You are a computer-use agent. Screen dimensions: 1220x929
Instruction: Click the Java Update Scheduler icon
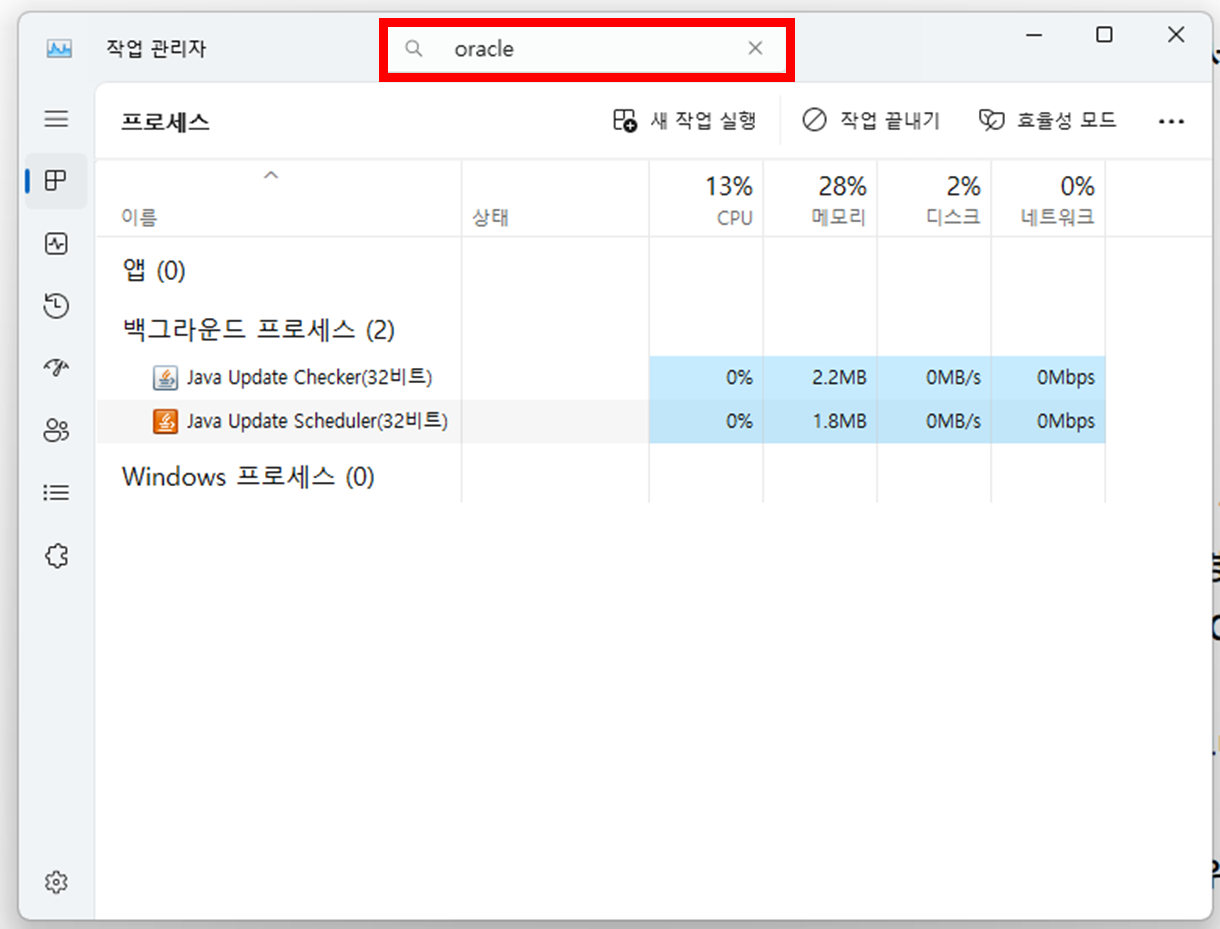(x=165, y=421)
